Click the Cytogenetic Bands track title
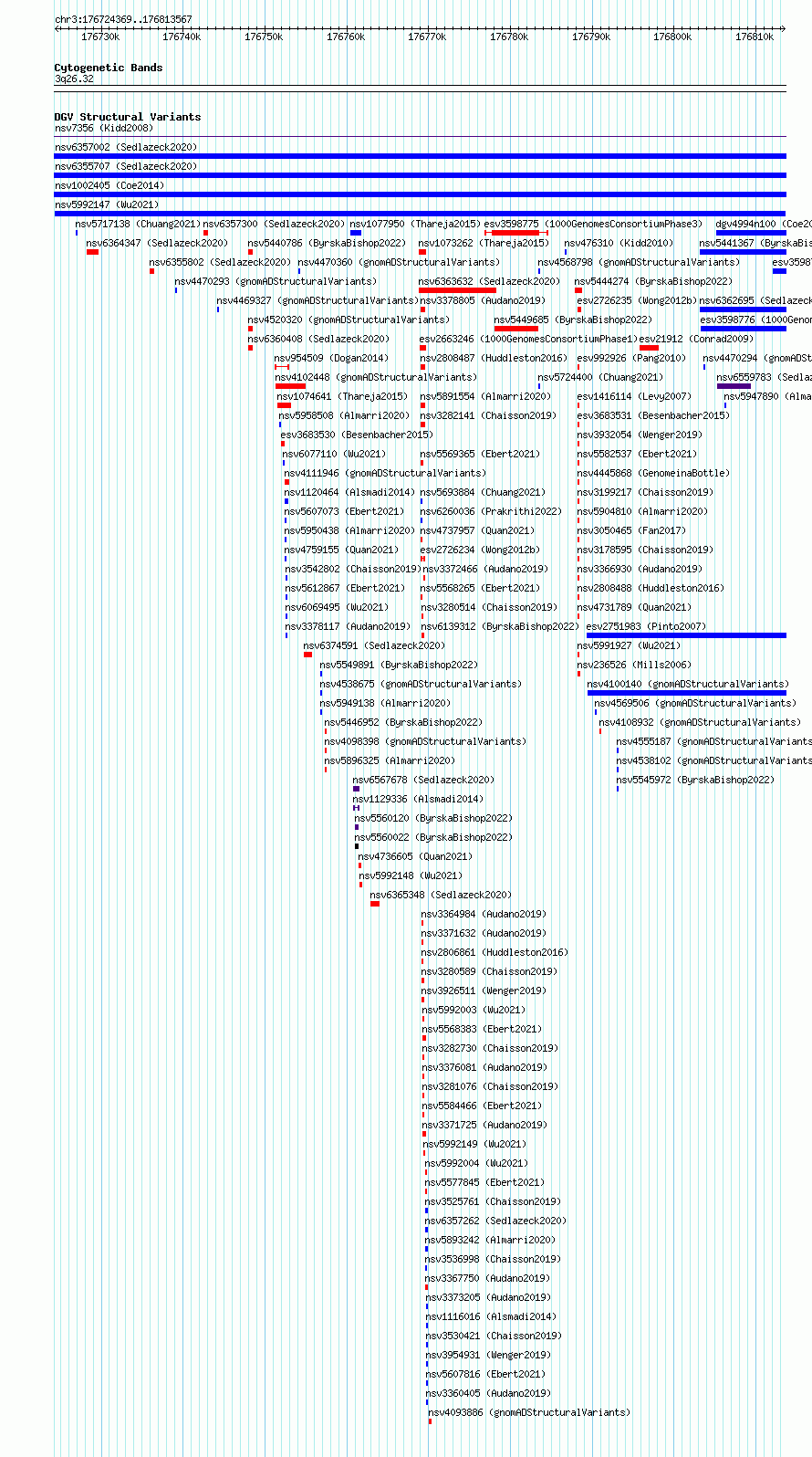Image resolution: width=812 pixels, height=1457 pixels. [x=109, y=68]
